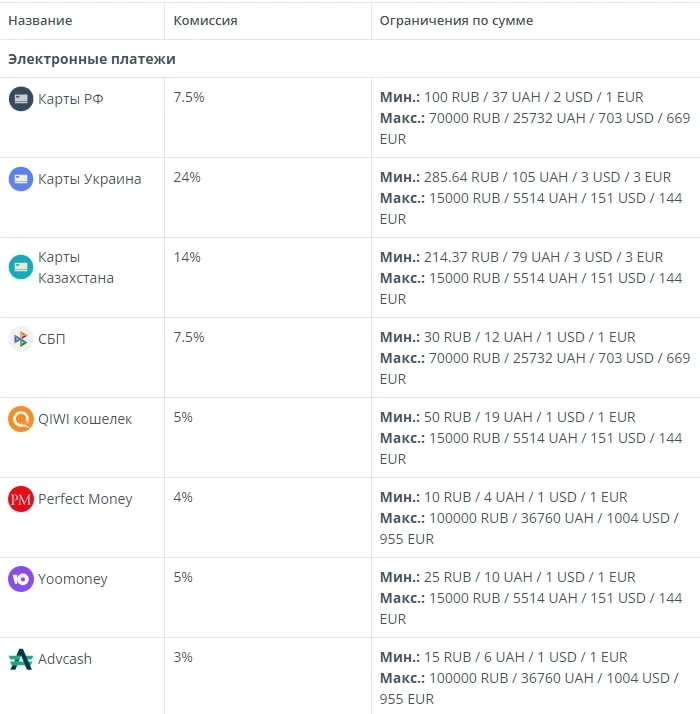Screen dimensions: 700x714
Task: Click the Макс. 70000 RUB line for СБП
Action: (535, 368)
